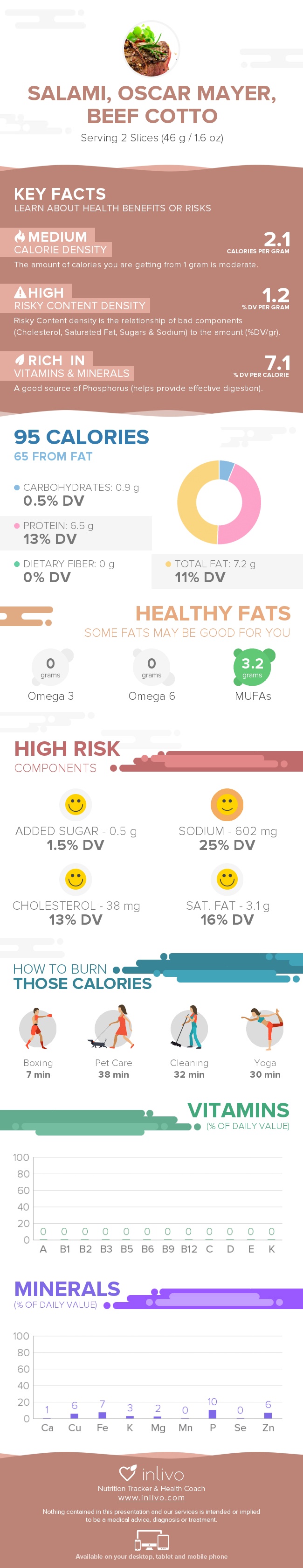Screen dimensions: 303x1568
Task: Click the steak food photo at top
Action: click(x=151, y=49)
